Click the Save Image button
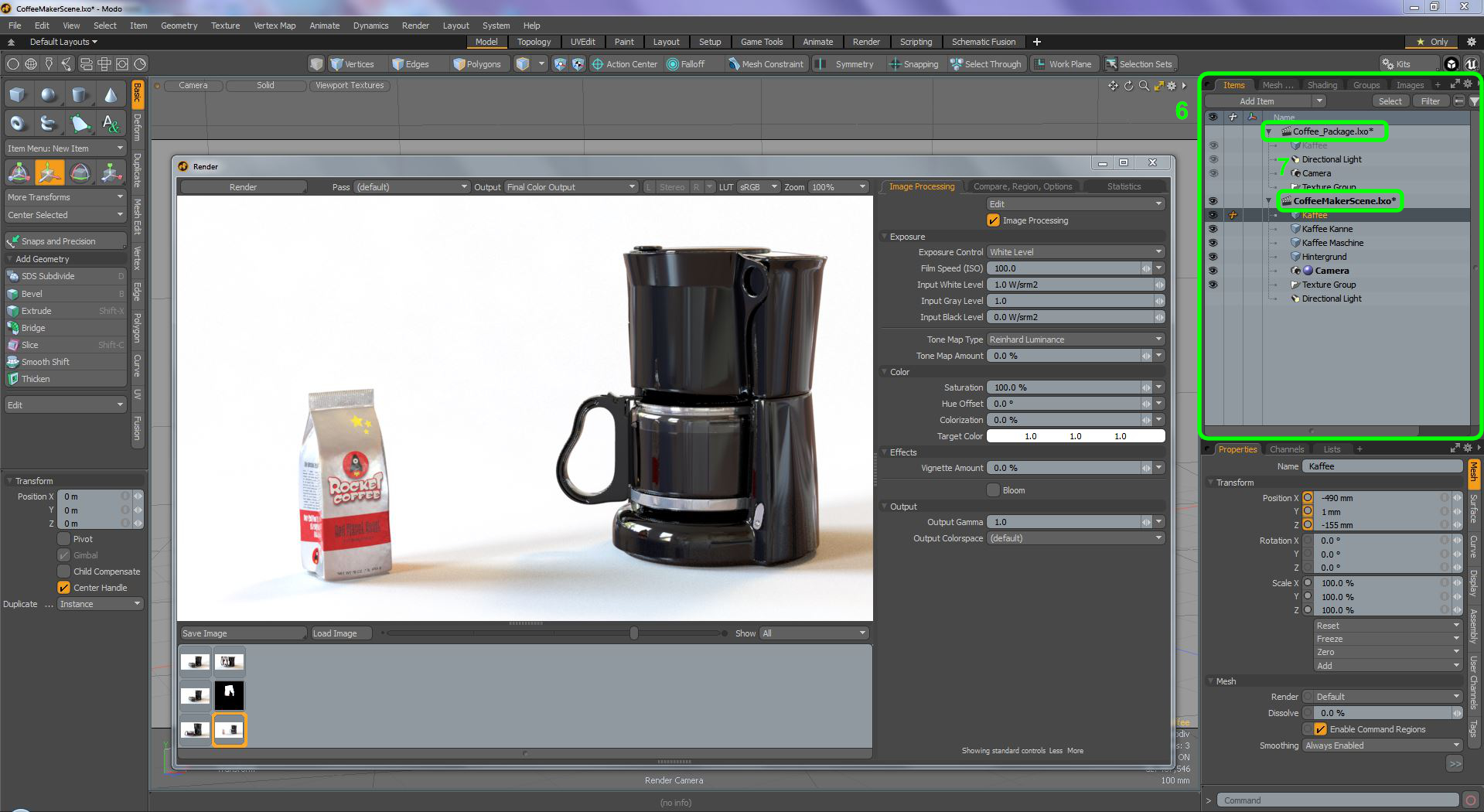Viewport: 1484px width, 812px height. click(x=243, y=633)
